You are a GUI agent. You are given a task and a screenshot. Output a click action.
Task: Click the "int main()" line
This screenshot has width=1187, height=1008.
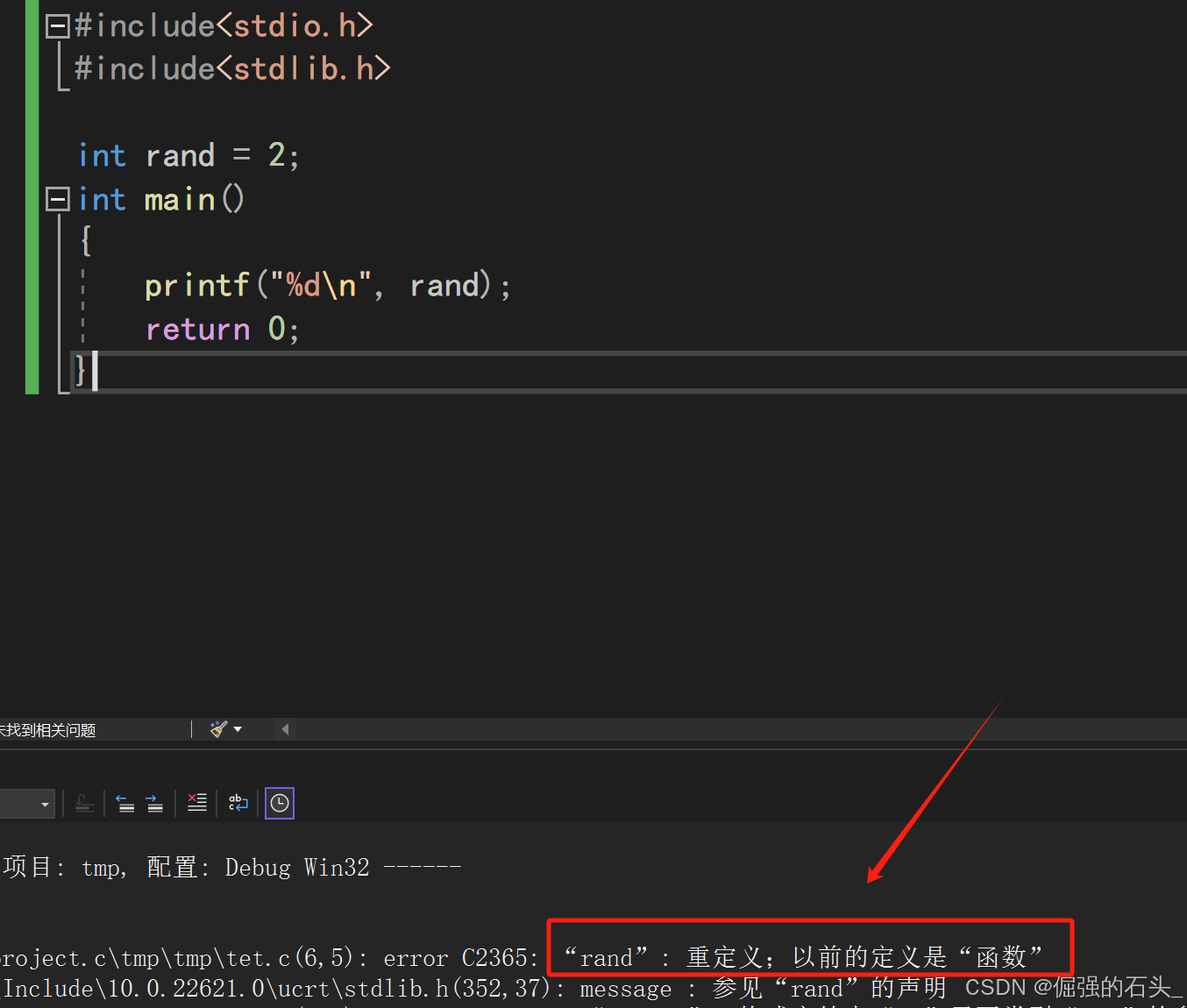161,199
